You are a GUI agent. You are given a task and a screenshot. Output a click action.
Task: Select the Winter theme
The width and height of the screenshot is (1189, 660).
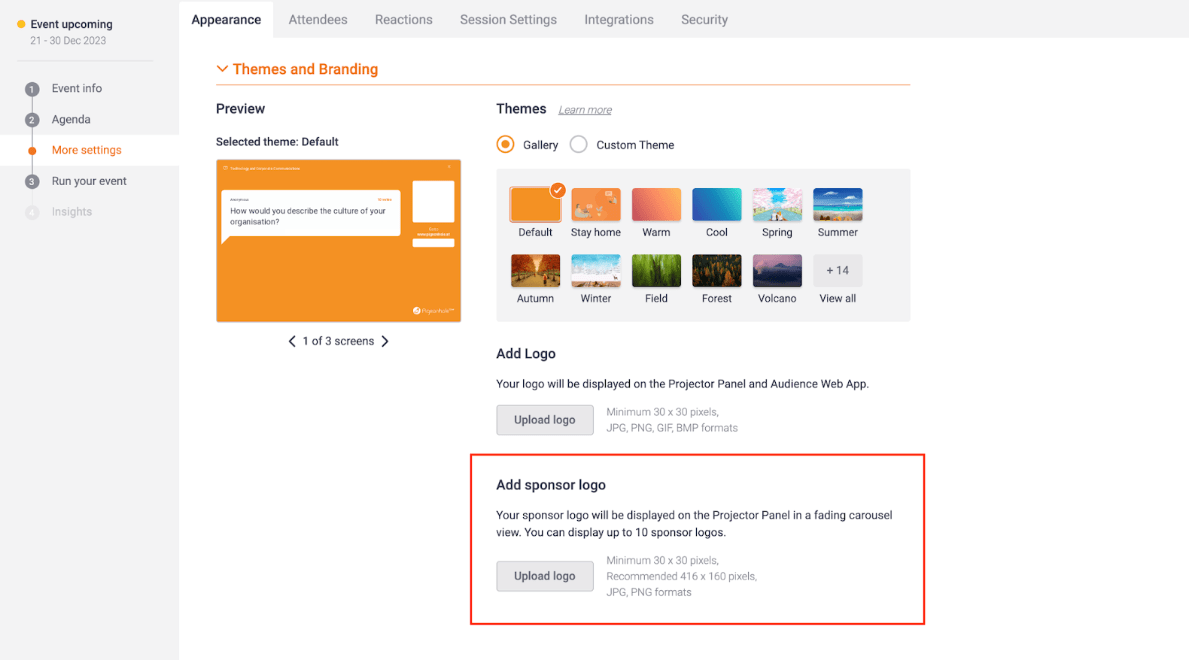tap(596, 270)
